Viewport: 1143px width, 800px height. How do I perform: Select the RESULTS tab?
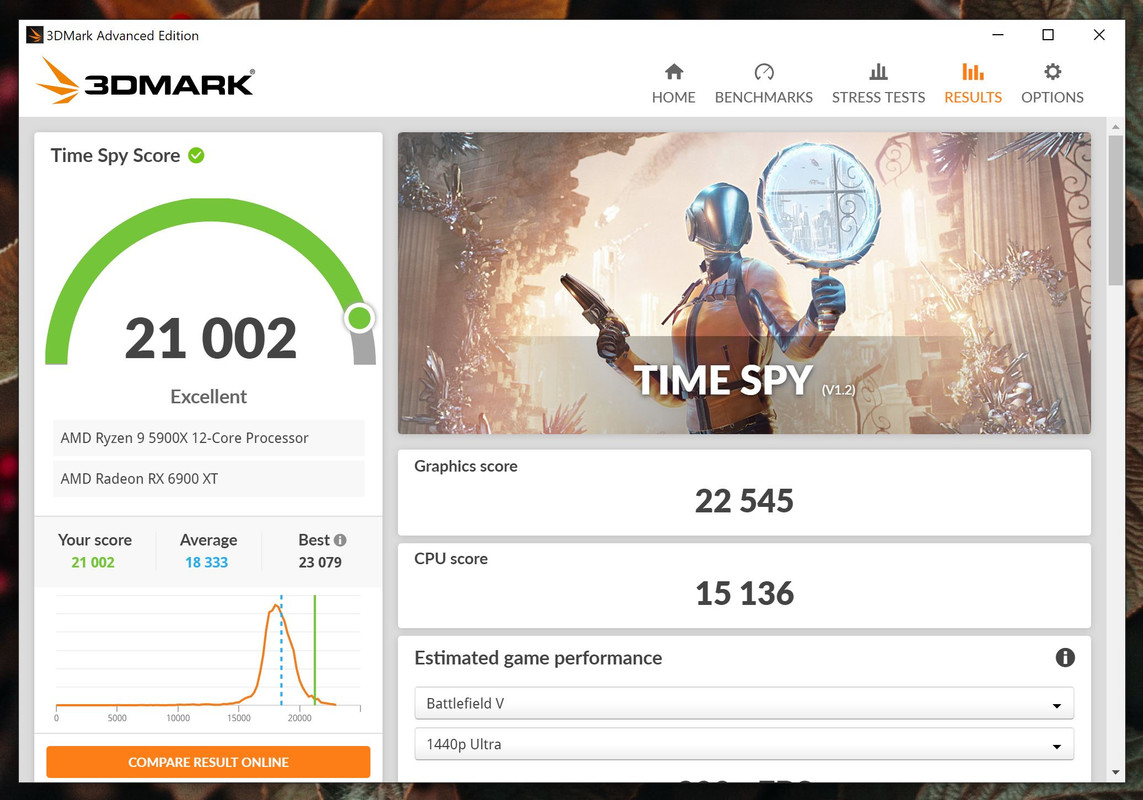point(972,84)
